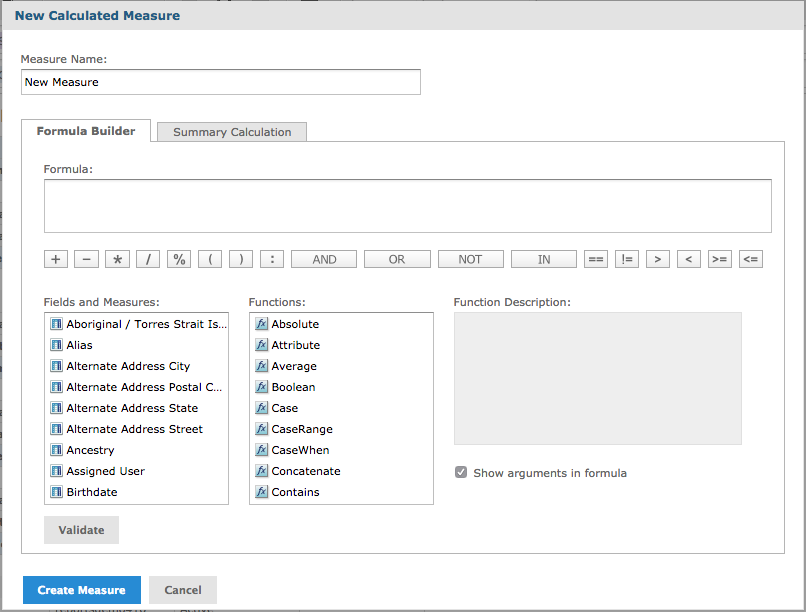806x612 pixels.
Task: Insert the multiply asterisk operator
Action: coord(117,259)
